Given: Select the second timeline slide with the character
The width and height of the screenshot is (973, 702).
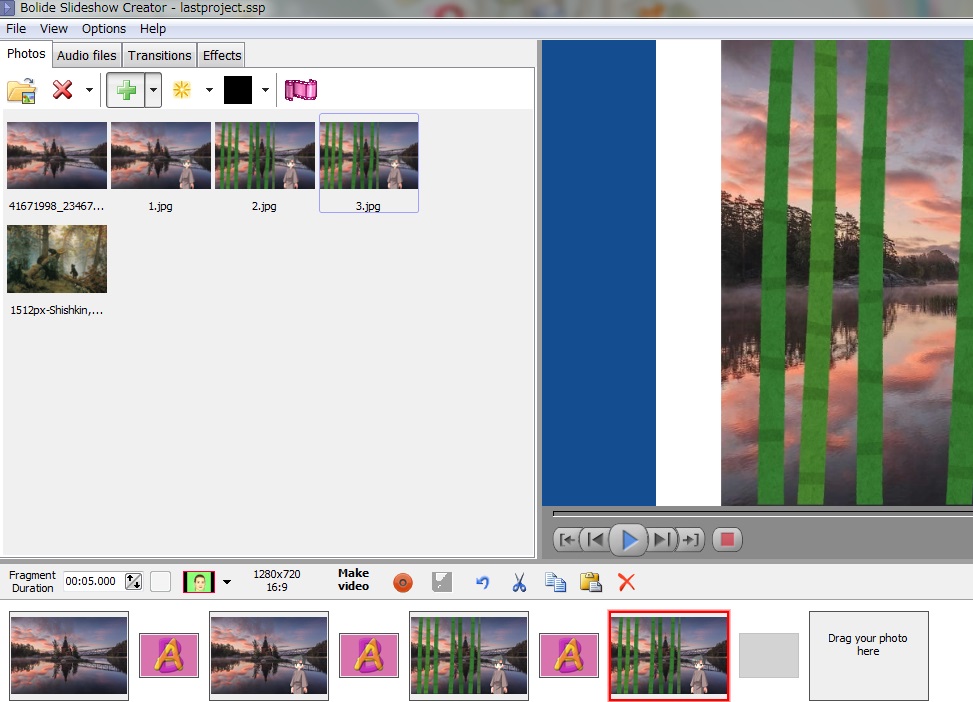Looking at the screenshot, I should pyautogui.click(x=269, y=655).
